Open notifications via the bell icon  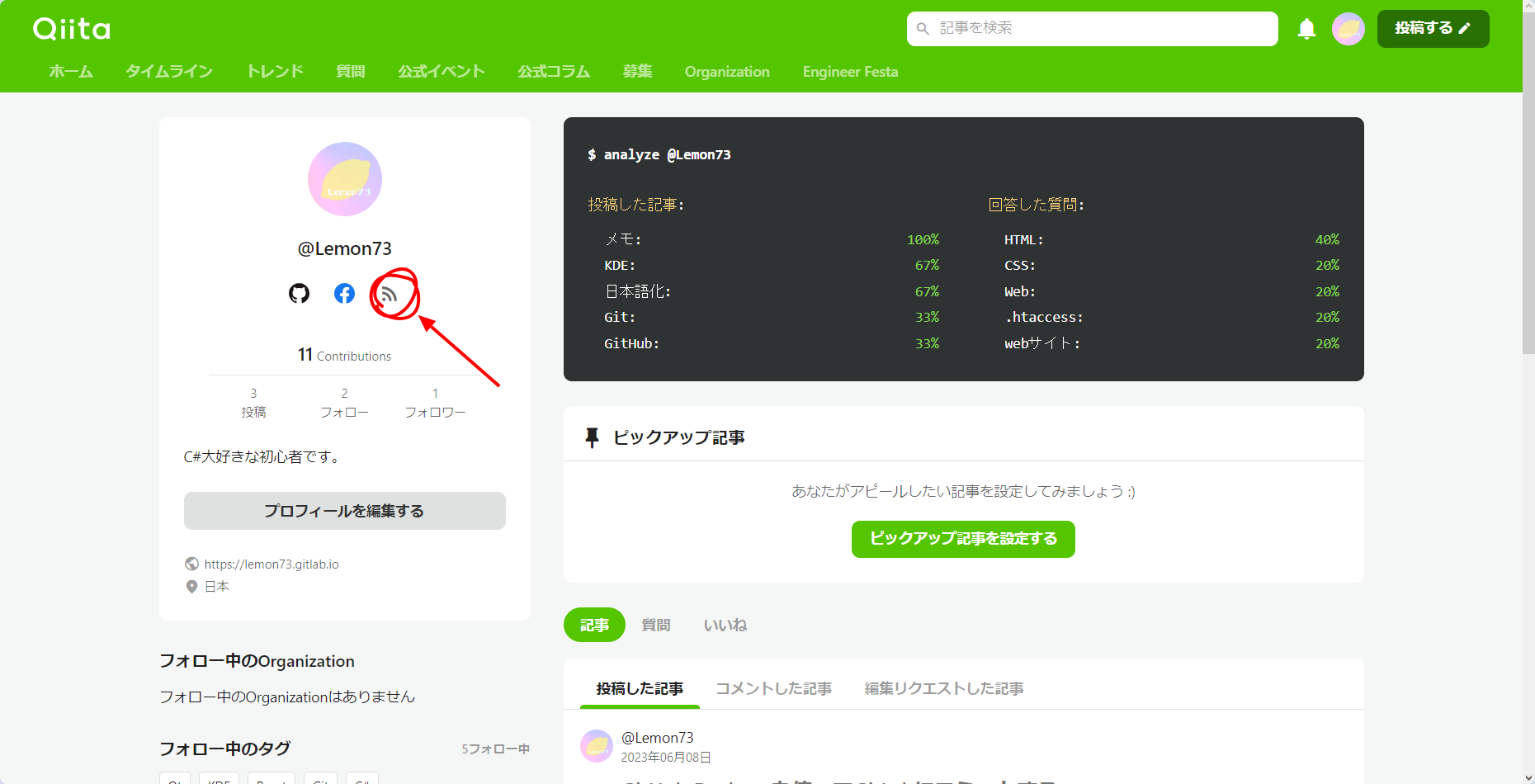click(1306, 28)
